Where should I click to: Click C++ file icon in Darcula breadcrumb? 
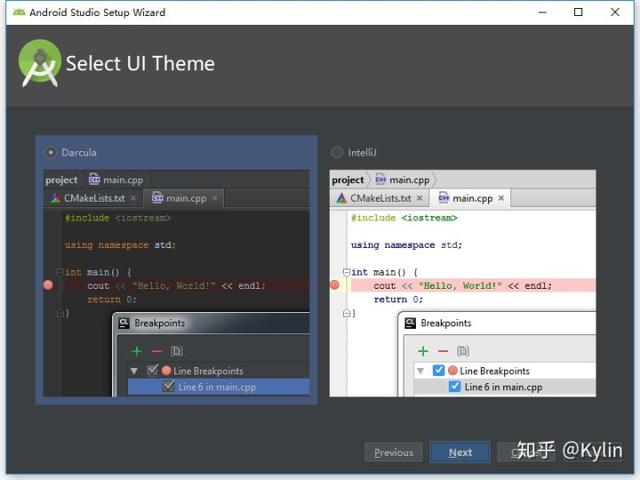point(94,179)
